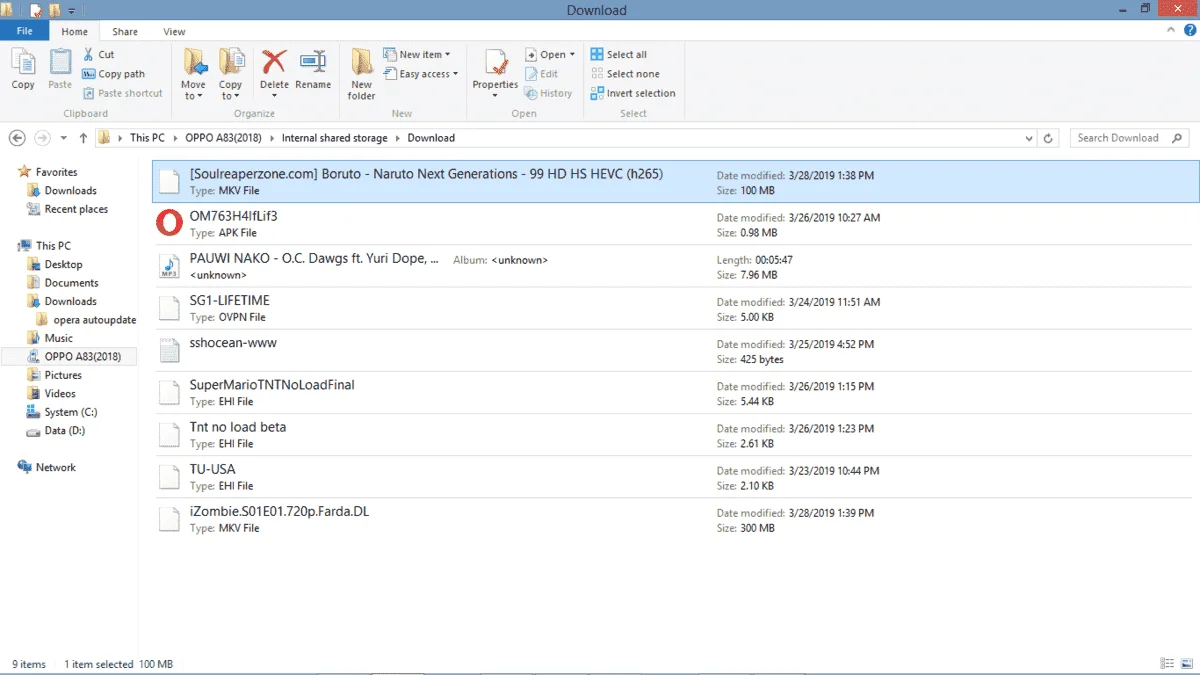Screen dimensions: 1200x675
Task: Click Internal shared storage breadcrumb
Action: (x=336, y=138)
